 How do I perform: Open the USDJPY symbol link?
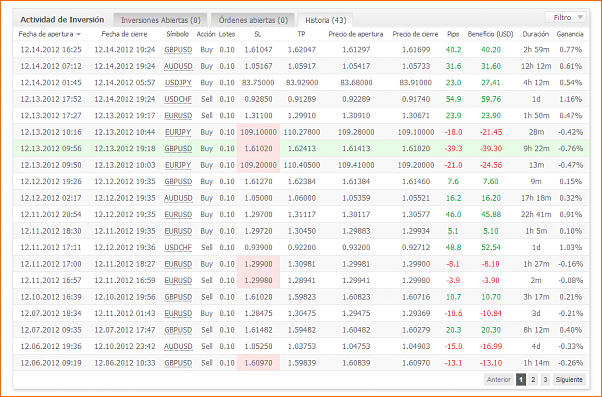[x=178, y=83]
